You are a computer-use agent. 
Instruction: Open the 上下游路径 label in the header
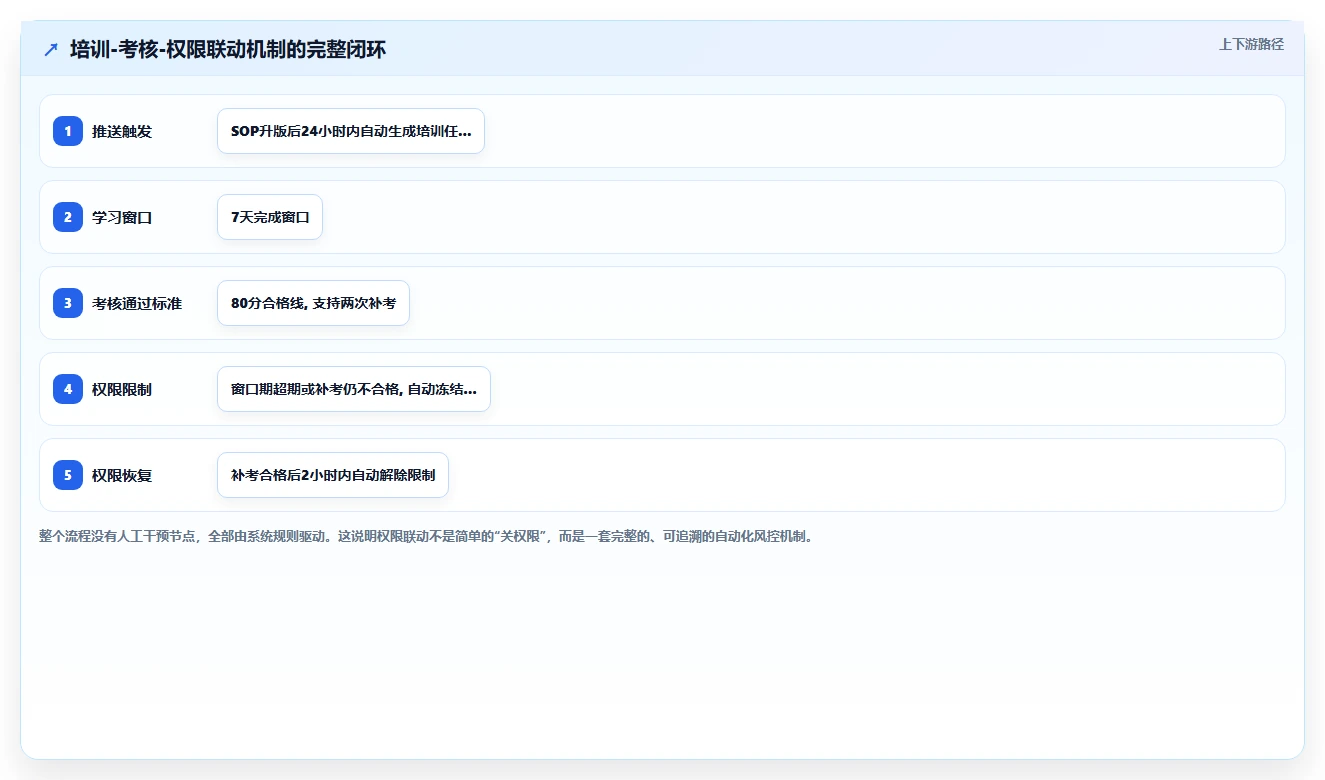1251,45
